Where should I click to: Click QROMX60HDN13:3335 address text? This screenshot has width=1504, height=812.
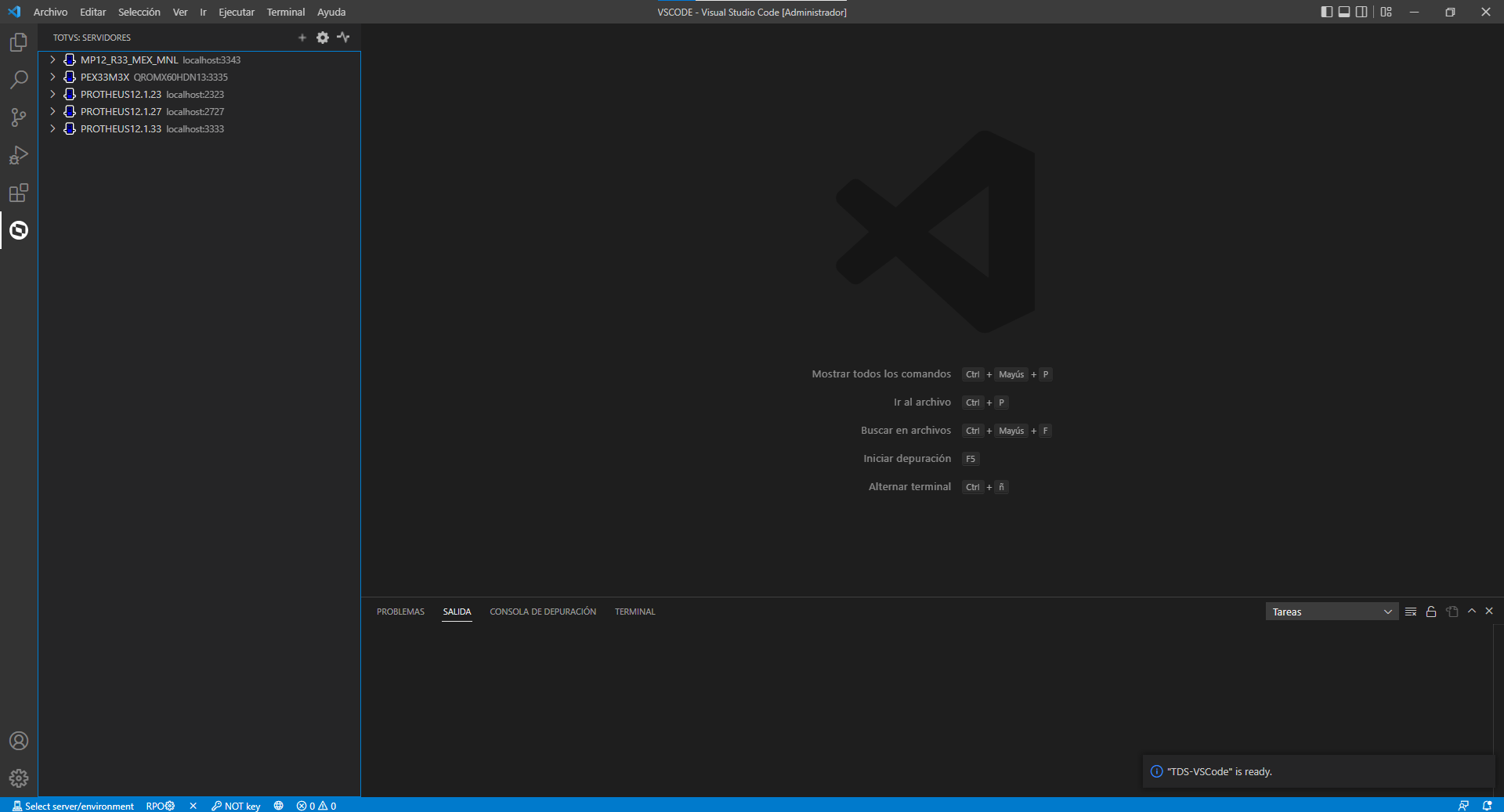click(x=180, y=78)
